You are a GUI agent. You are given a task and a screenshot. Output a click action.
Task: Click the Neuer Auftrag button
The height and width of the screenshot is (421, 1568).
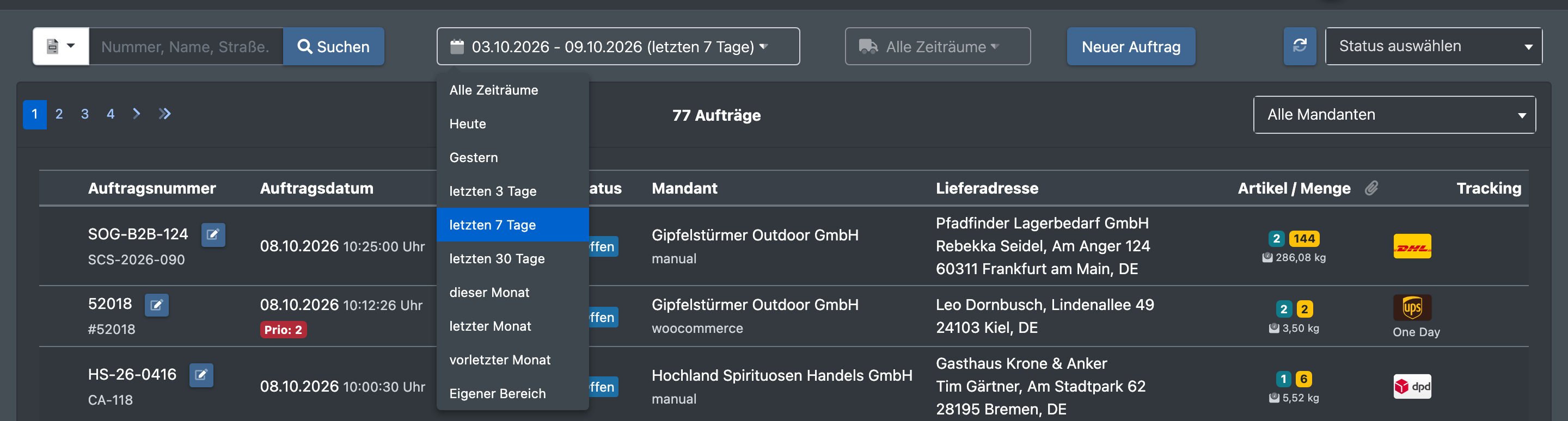[1131, 46]
